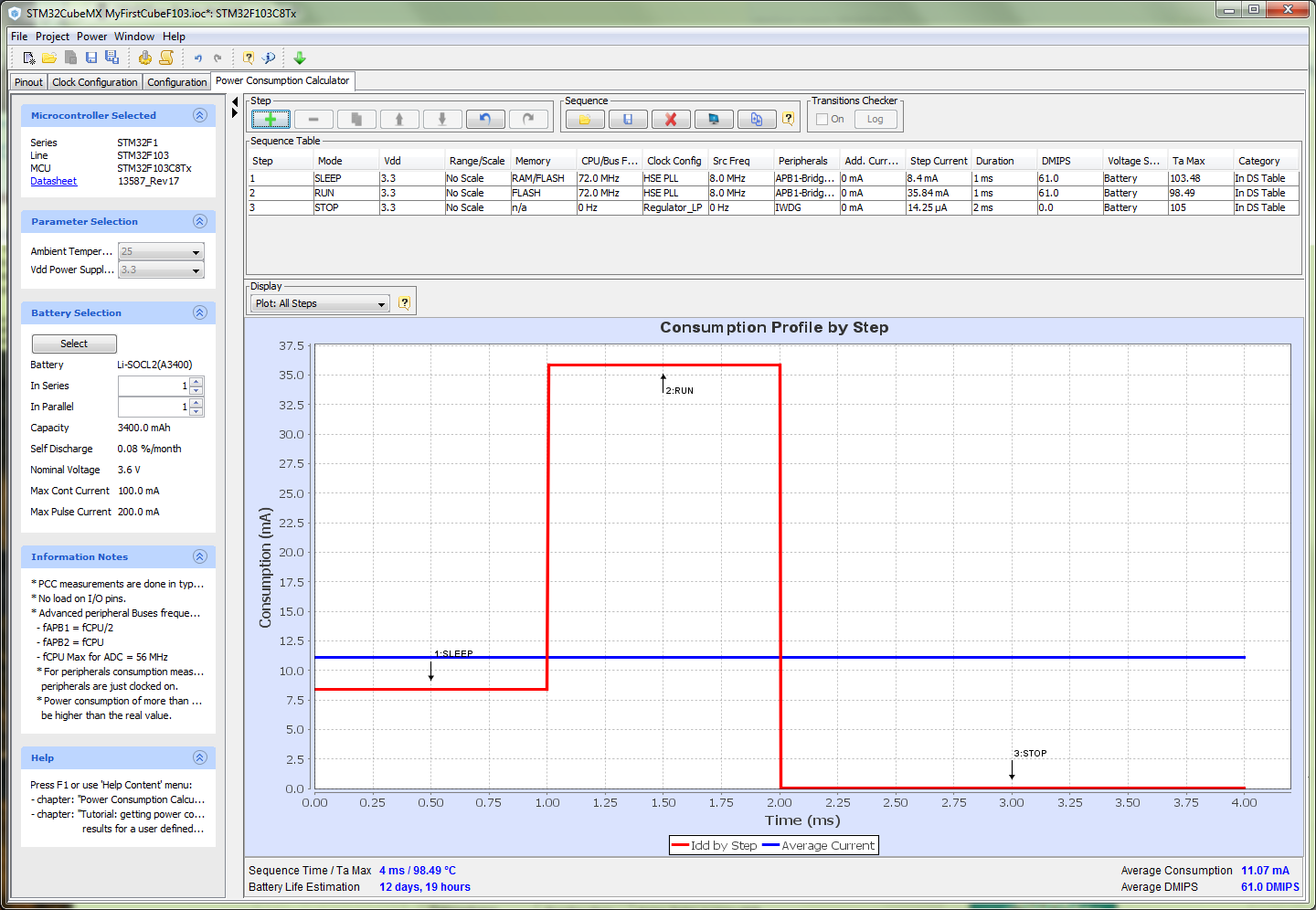Click the battery Select button
1316x910 pixels.
click(x=74, y=344)
